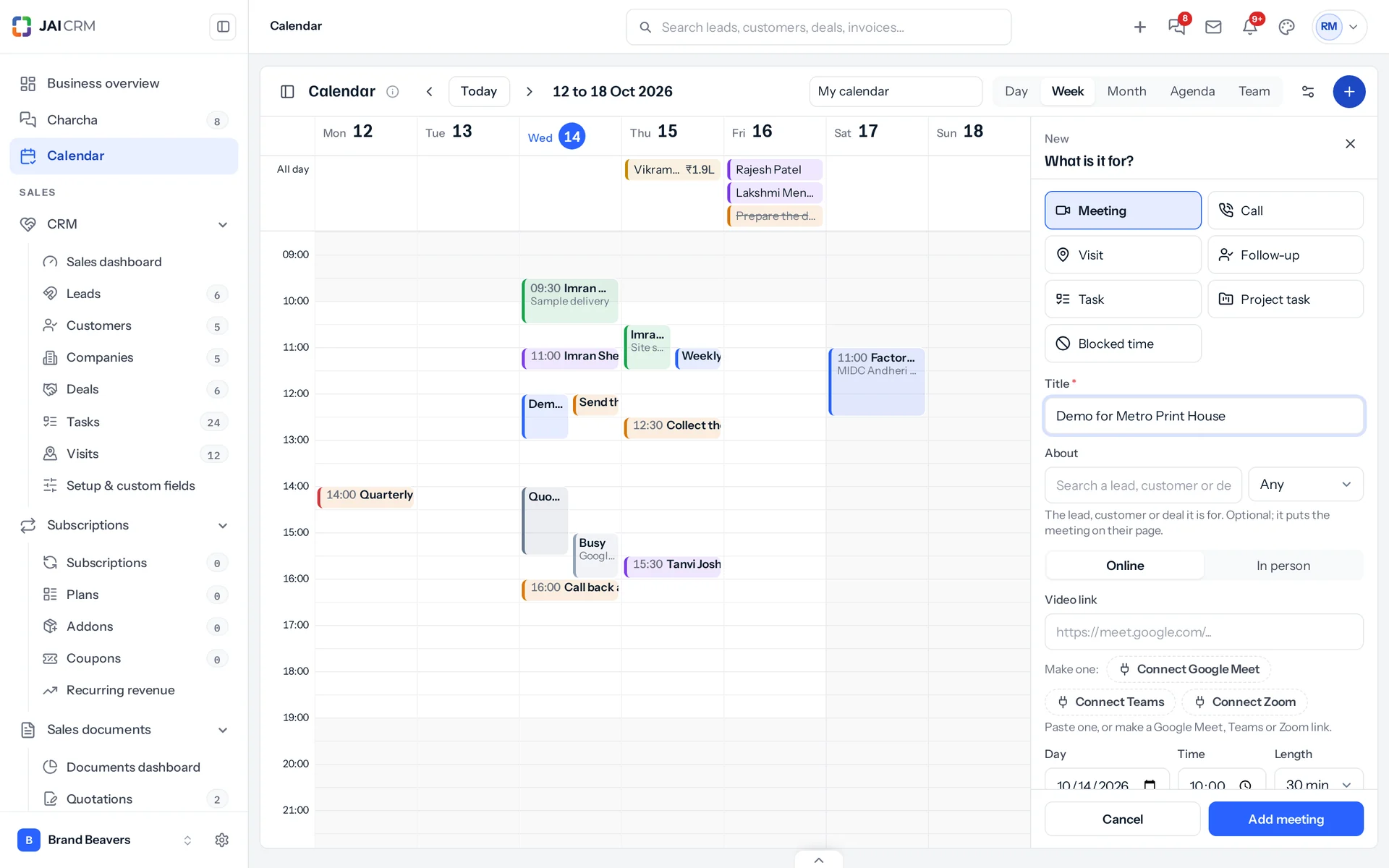Open the Rajesh Patel all-day event

pos(775,170)
